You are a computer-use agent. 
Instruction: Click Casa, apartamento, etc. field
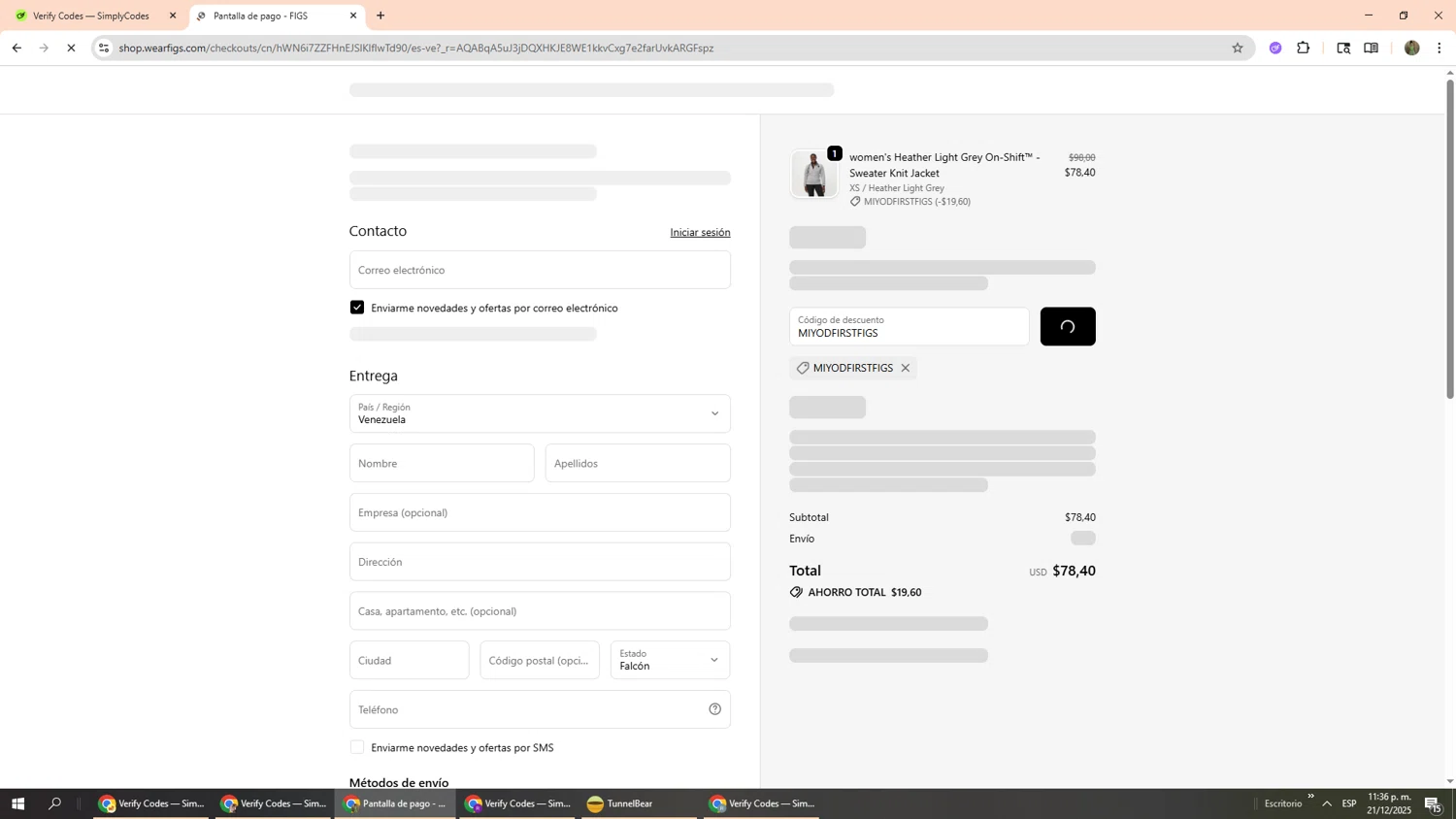[540, 611]
